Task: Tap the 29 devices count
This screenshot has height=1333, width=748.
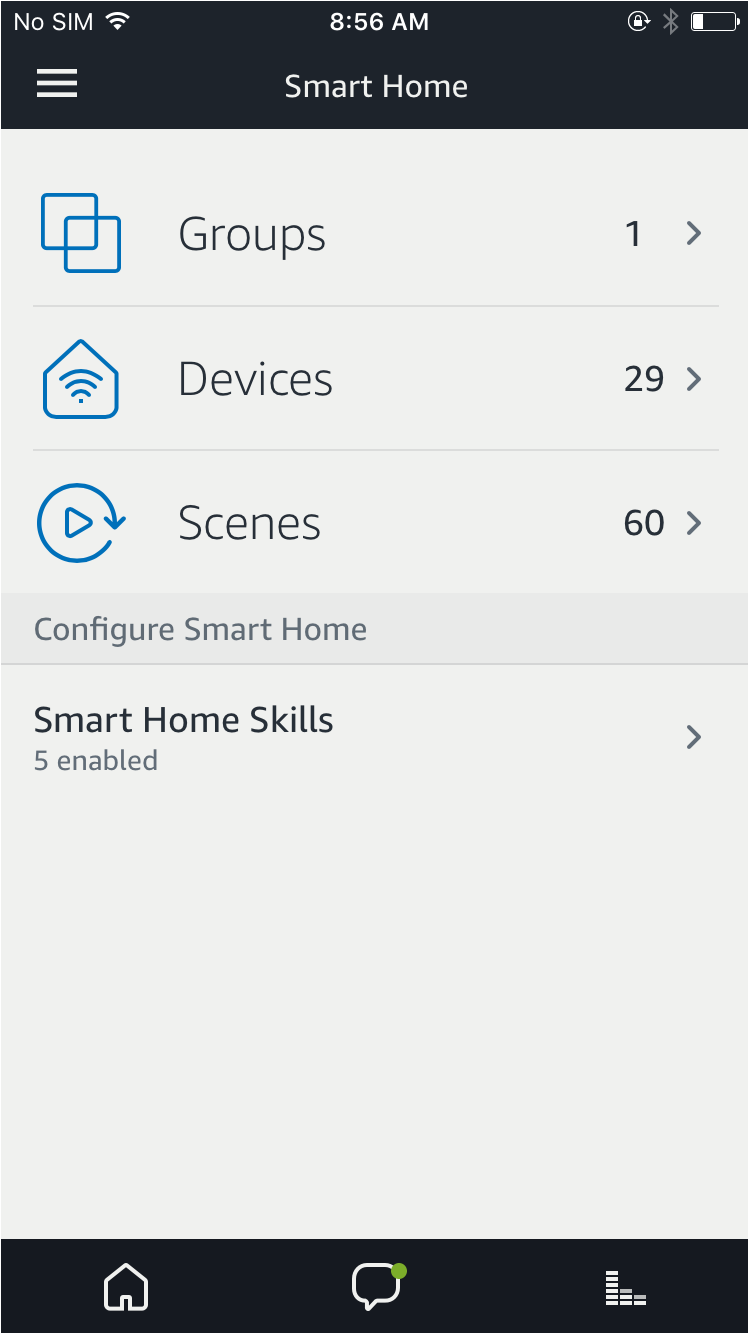Action: pyautogui.click(x=643, y=379)
